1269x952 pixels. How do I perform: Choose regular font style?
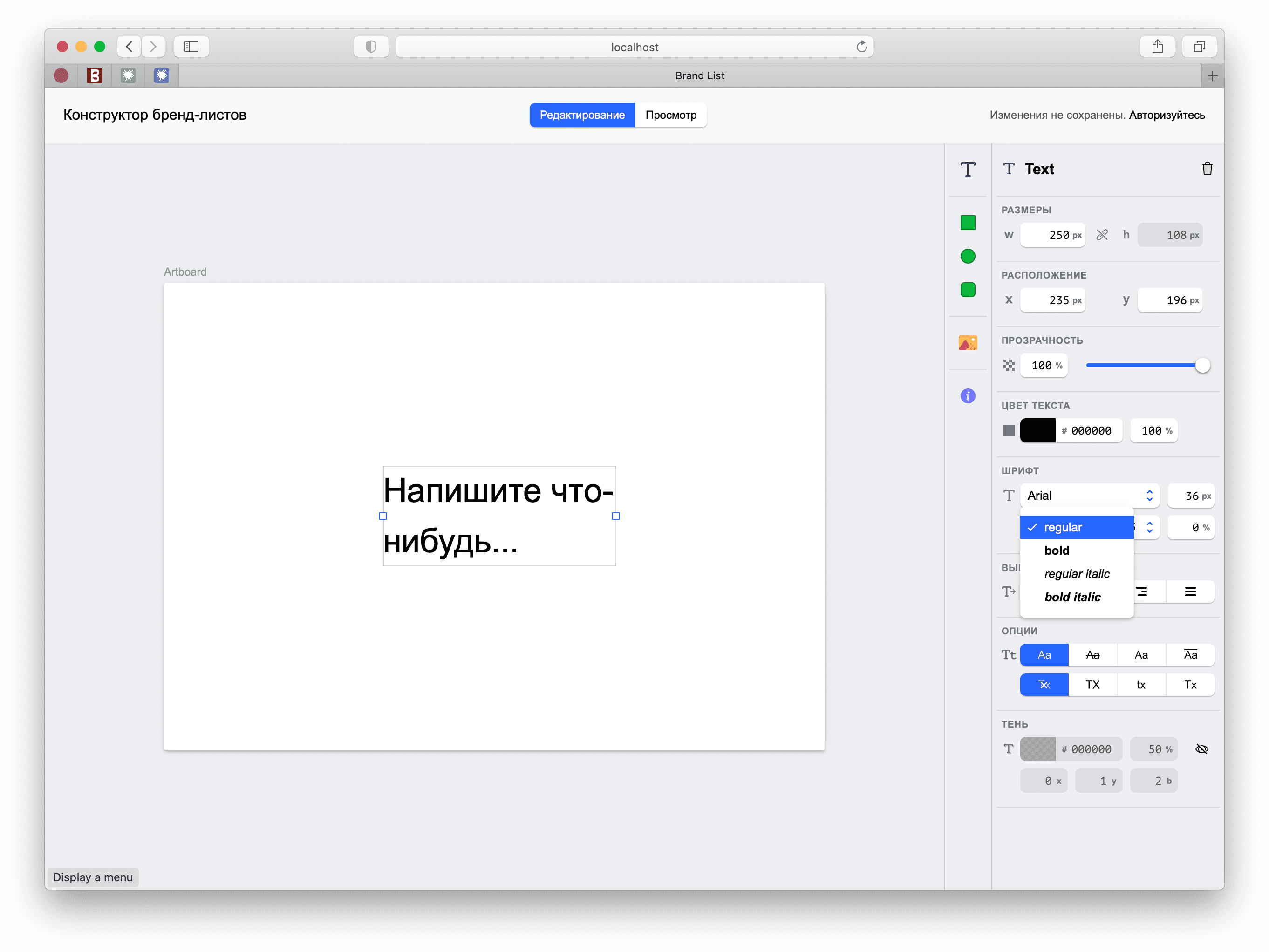click(1076, 527)
